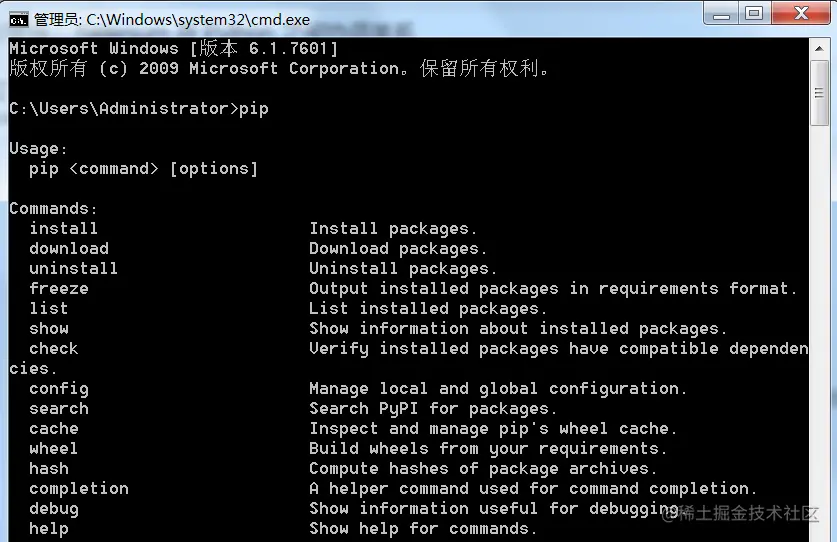Click 'A helper command used for command completion.'
The image size is (837, 542).
[533, 489]
